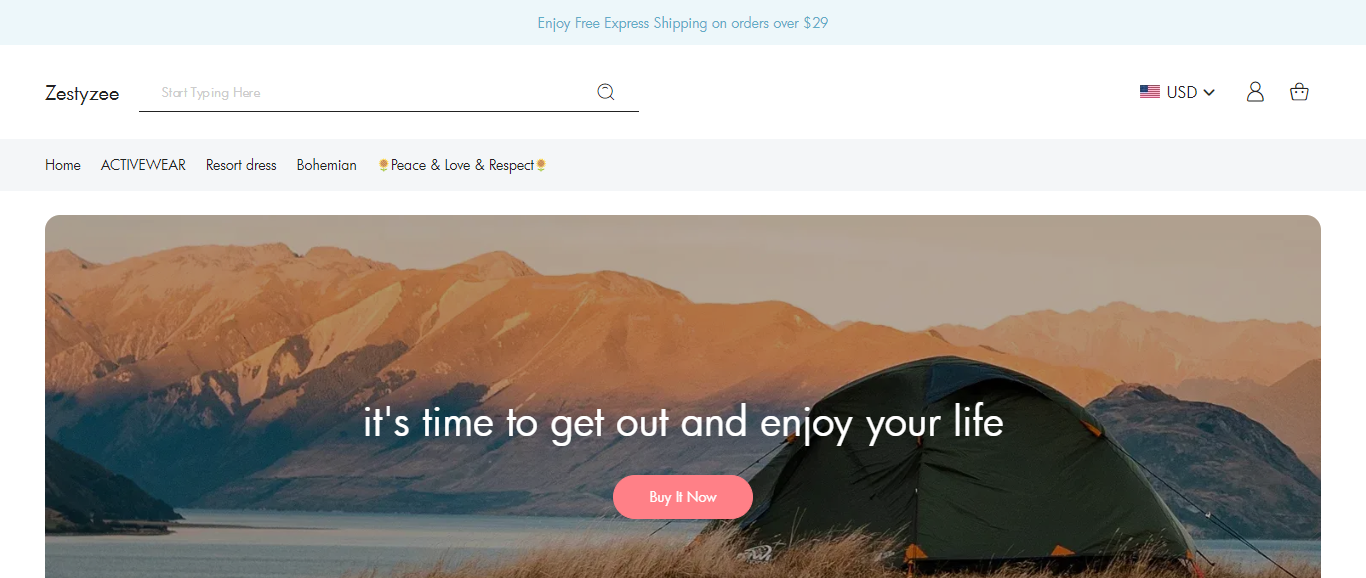This screenshot has height=578, width=1366.
Task: Click the Free Express Shipping announcement
Action: [683, 22]
